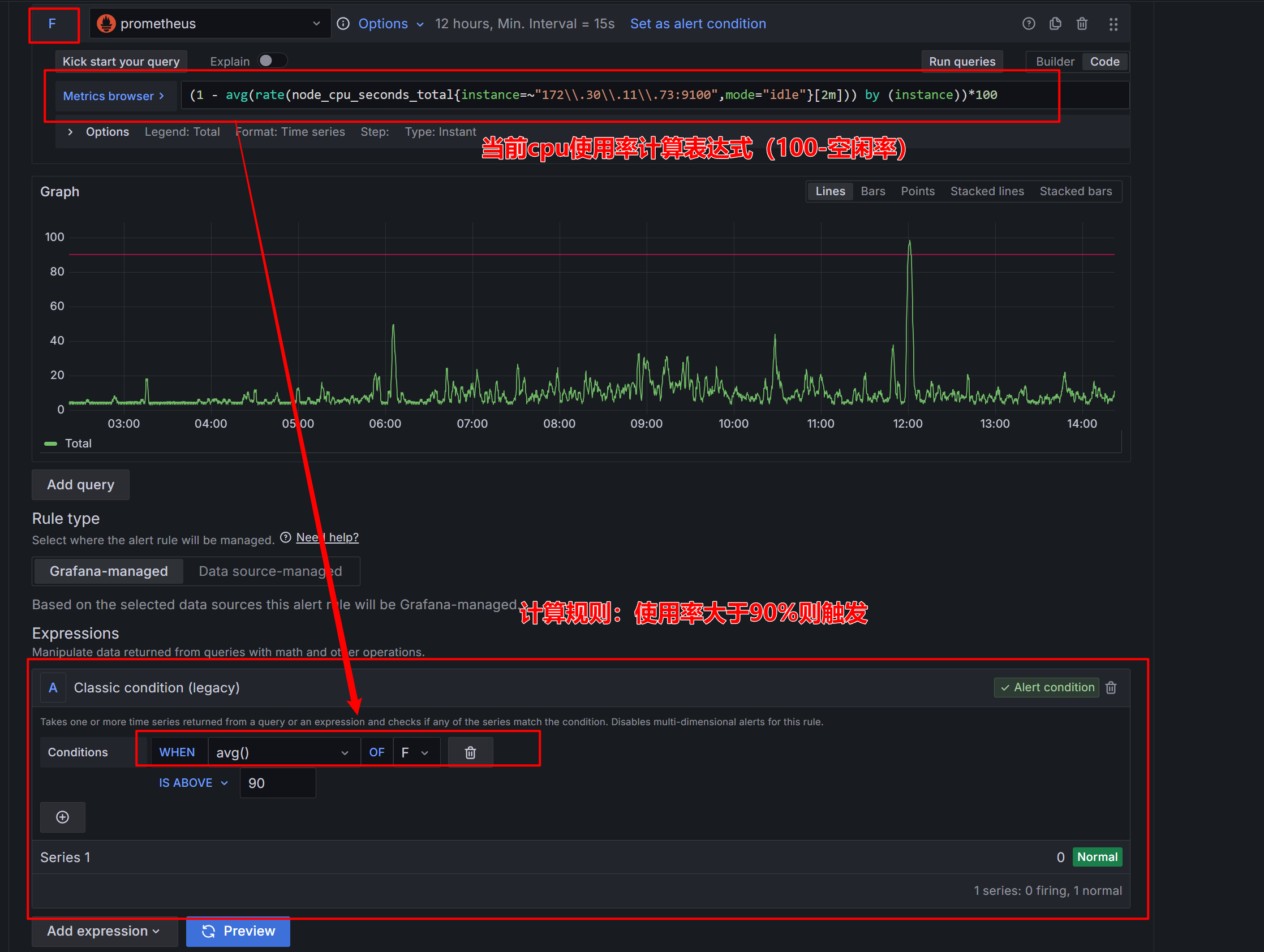Switch query editor to Builder mode
The width and height of the screenshot is (1264, 952).
[x=1055, y=61]
